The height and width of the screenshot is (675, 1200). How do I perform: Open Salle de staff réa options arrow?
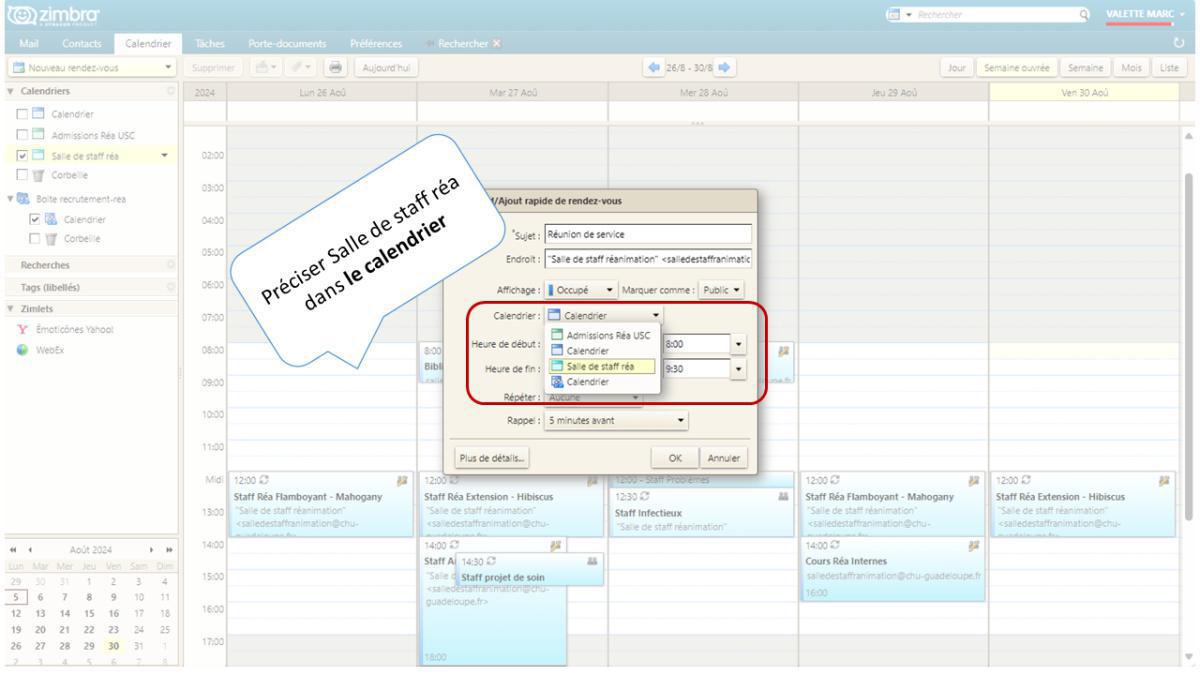(x=165, y=155)
